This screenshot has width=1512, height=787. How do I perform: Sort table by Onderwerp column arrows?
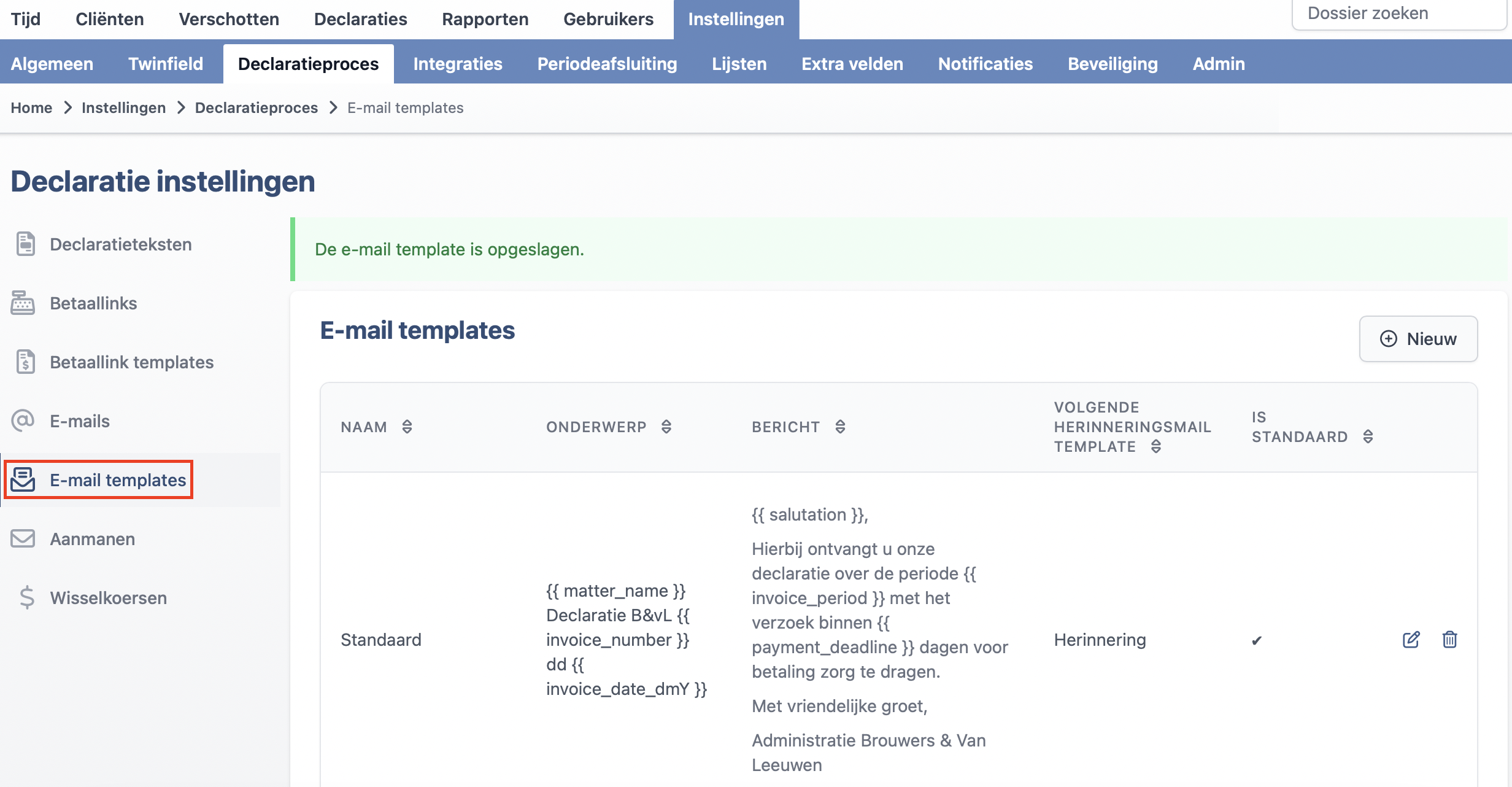666,427
